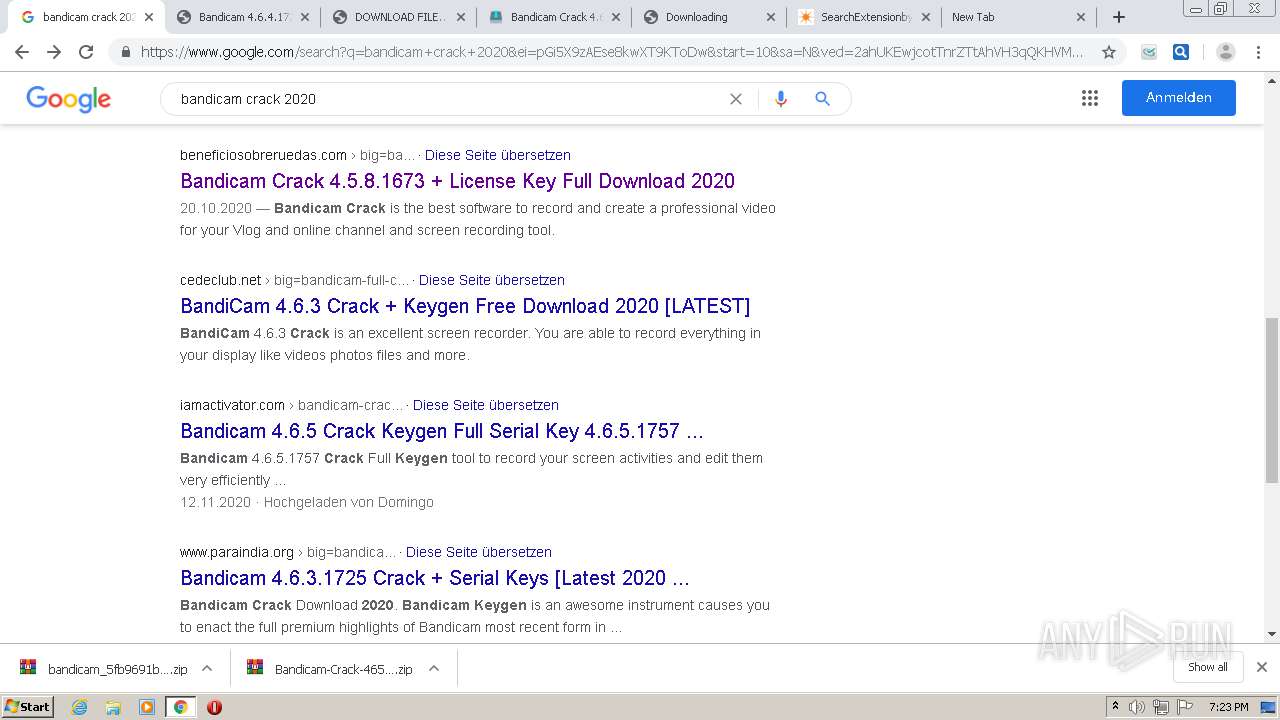Reload the current page
Screen dimensions: 1280x720
(86, 52)
